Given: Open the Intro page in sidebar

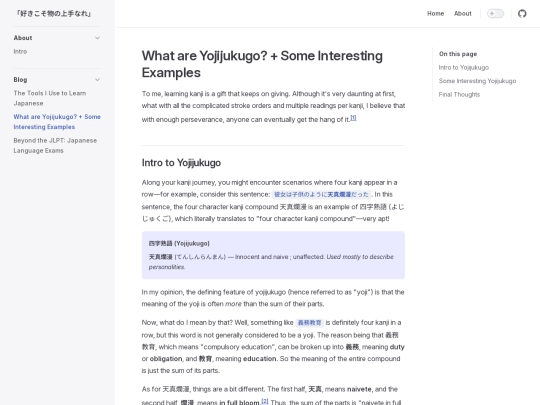Looking at the screenshot, I should pos(20,51).
